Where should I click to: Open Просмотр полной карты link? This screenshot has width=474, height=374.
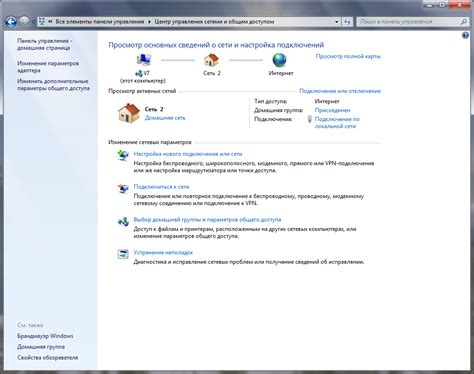(x=348, y=56)
